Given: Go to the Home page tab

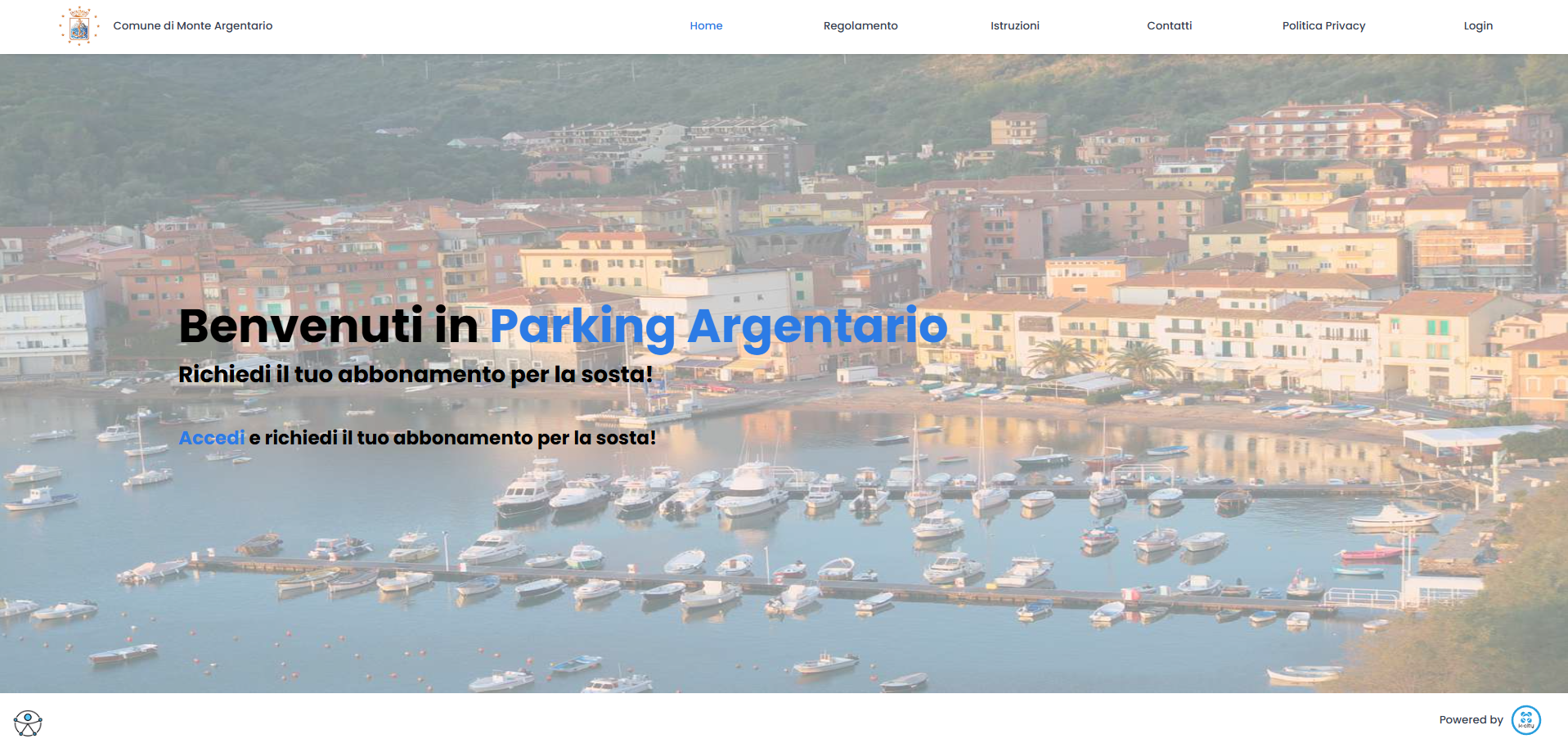Looking at the screenshot, I should pyautogui.click(x=706, y=26).
